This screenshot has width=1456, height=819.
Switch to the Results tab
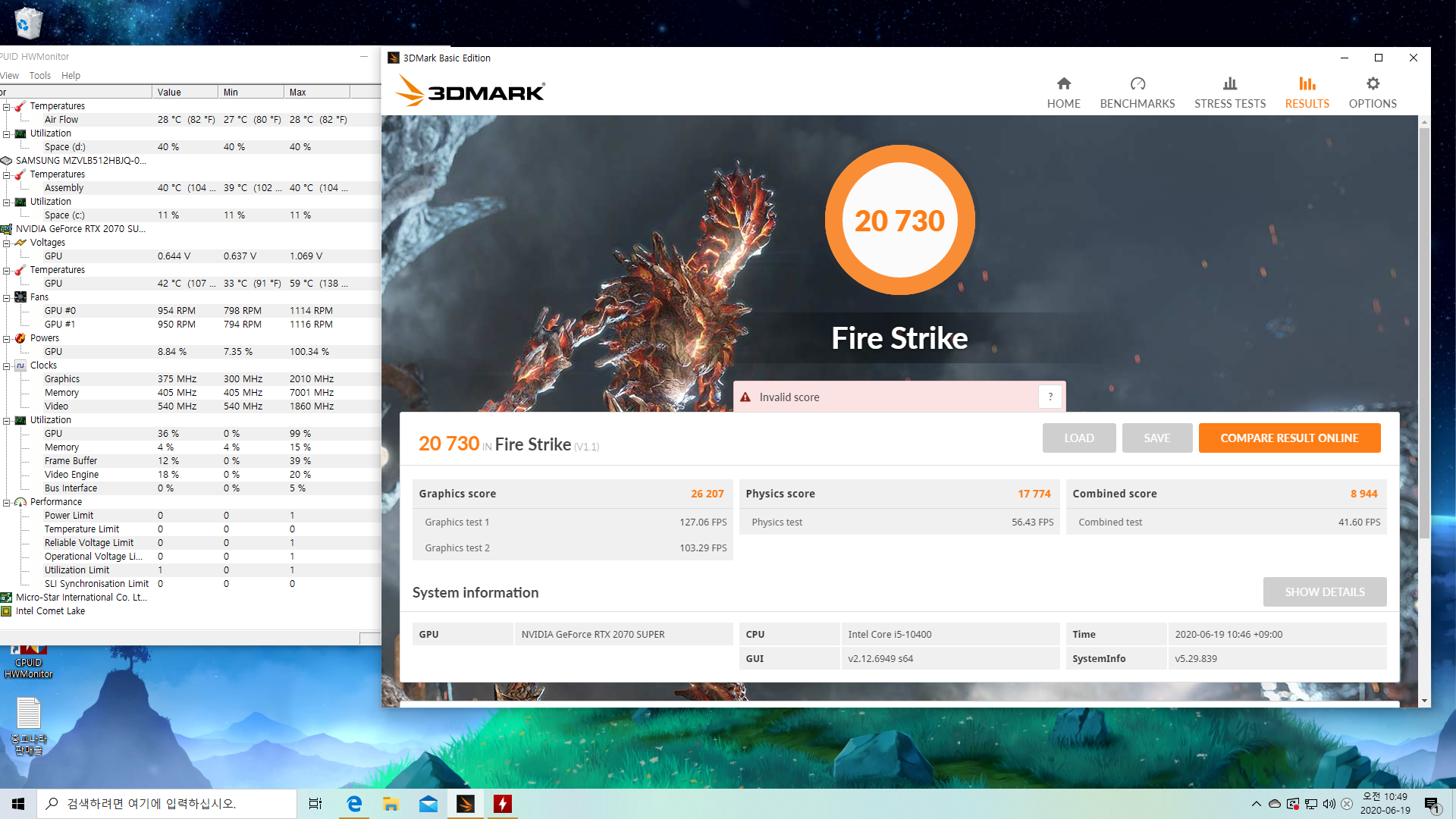point(1306,93)
